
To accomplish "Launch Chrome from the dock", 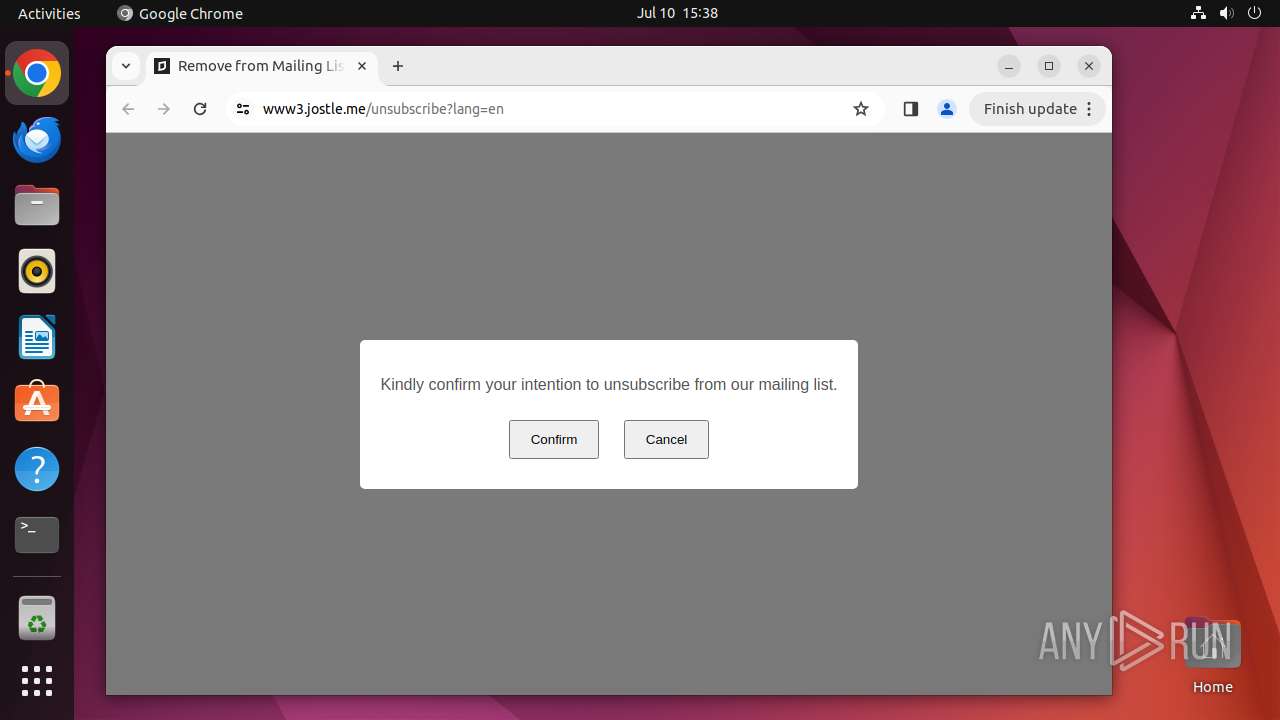I will 37,74.
